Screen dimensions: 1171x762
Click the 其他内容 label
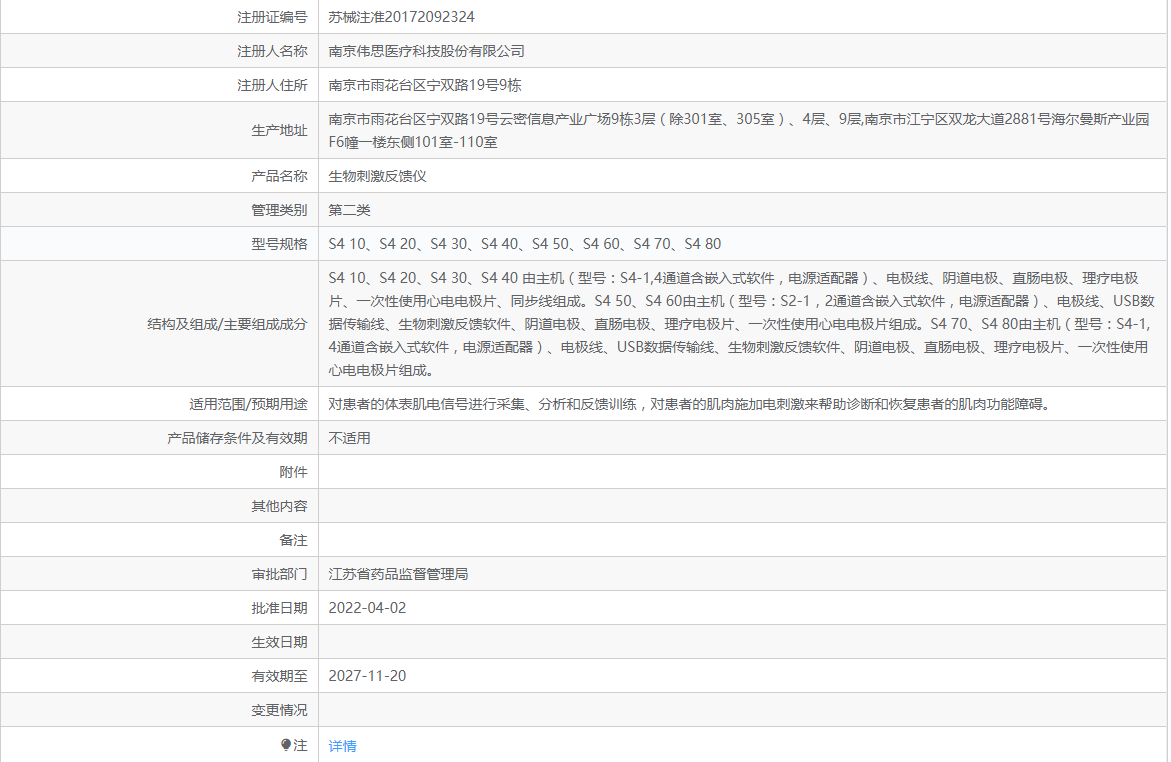(x=279, y=506)
